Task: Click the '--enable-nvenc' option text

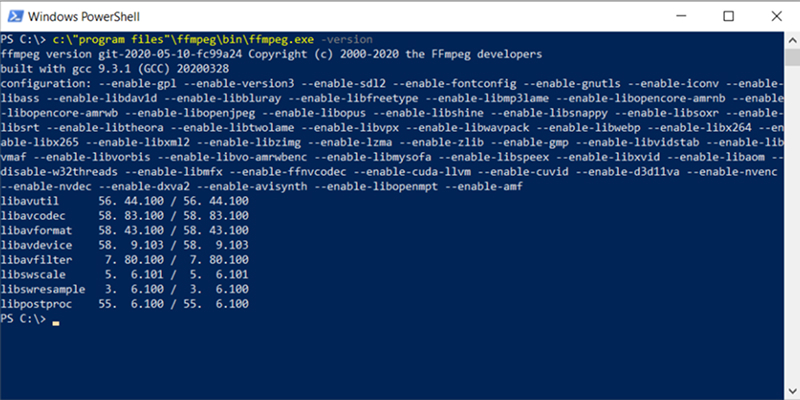Action: 733,172
